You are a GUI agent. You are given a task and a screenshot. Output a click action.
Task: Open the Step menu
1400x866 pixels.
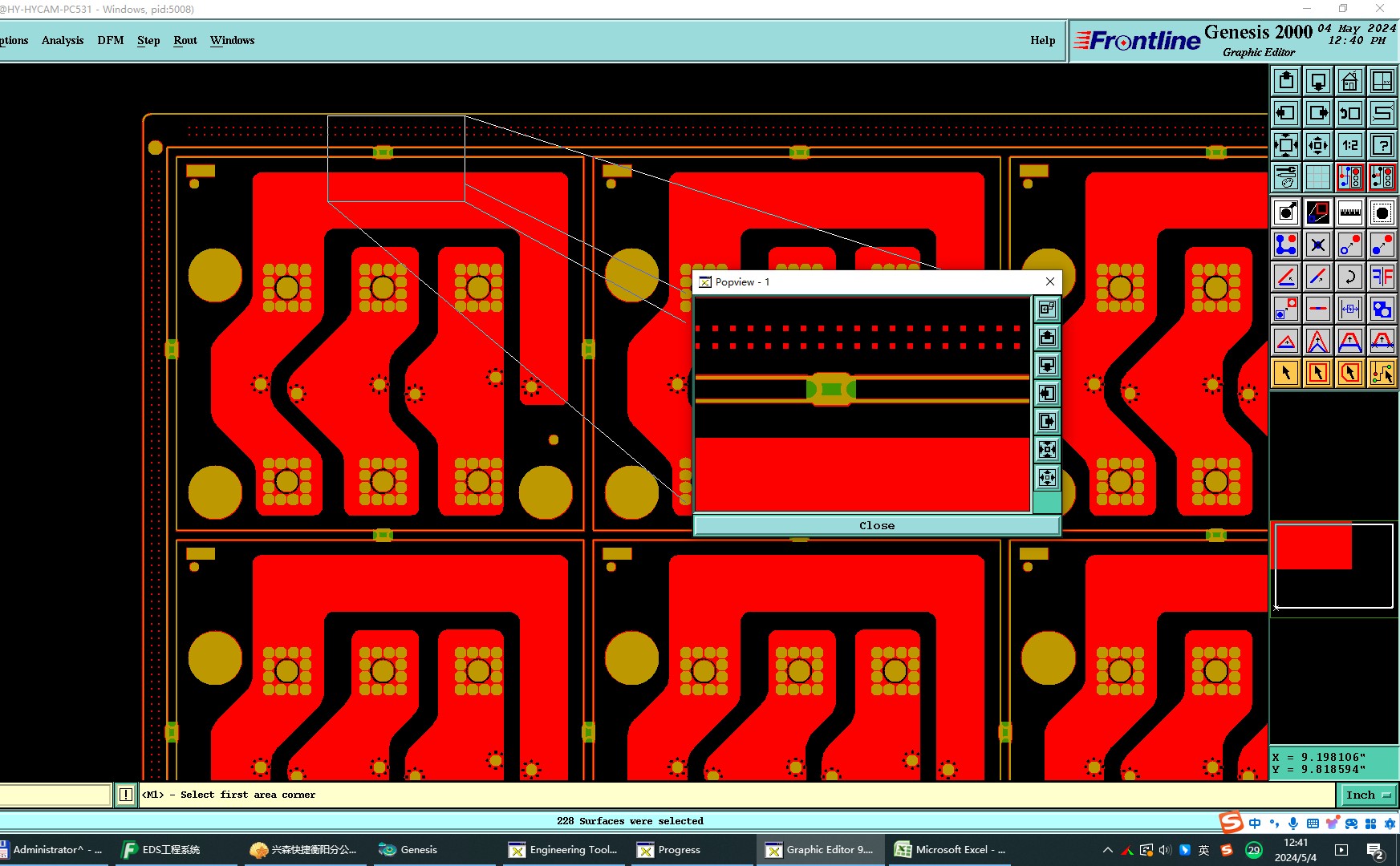click(148, 40)
